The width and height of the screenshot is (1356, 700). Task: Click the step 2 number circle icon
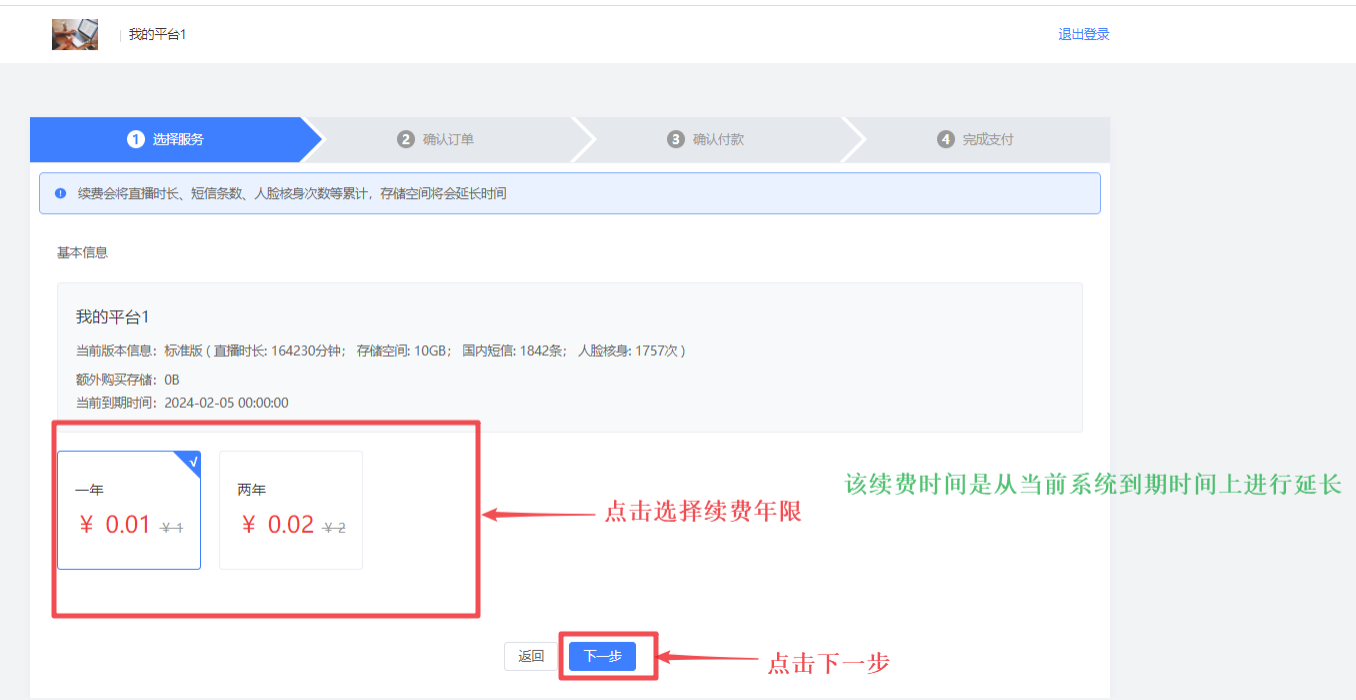point(406,140)
